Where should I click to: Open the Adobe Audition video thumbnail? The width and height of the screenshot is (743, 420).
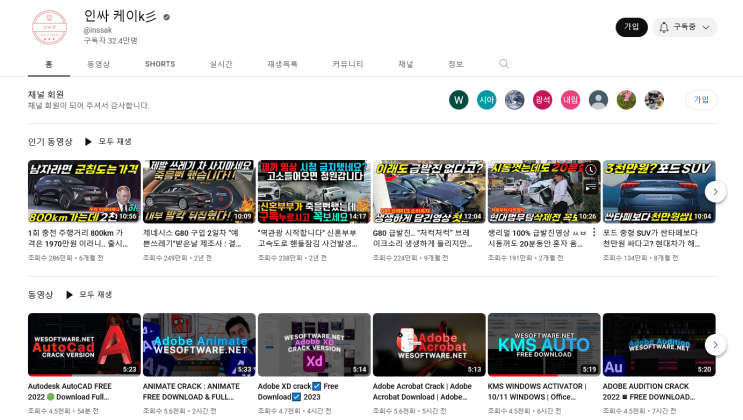pyautogui.click(x=659, y=345)
